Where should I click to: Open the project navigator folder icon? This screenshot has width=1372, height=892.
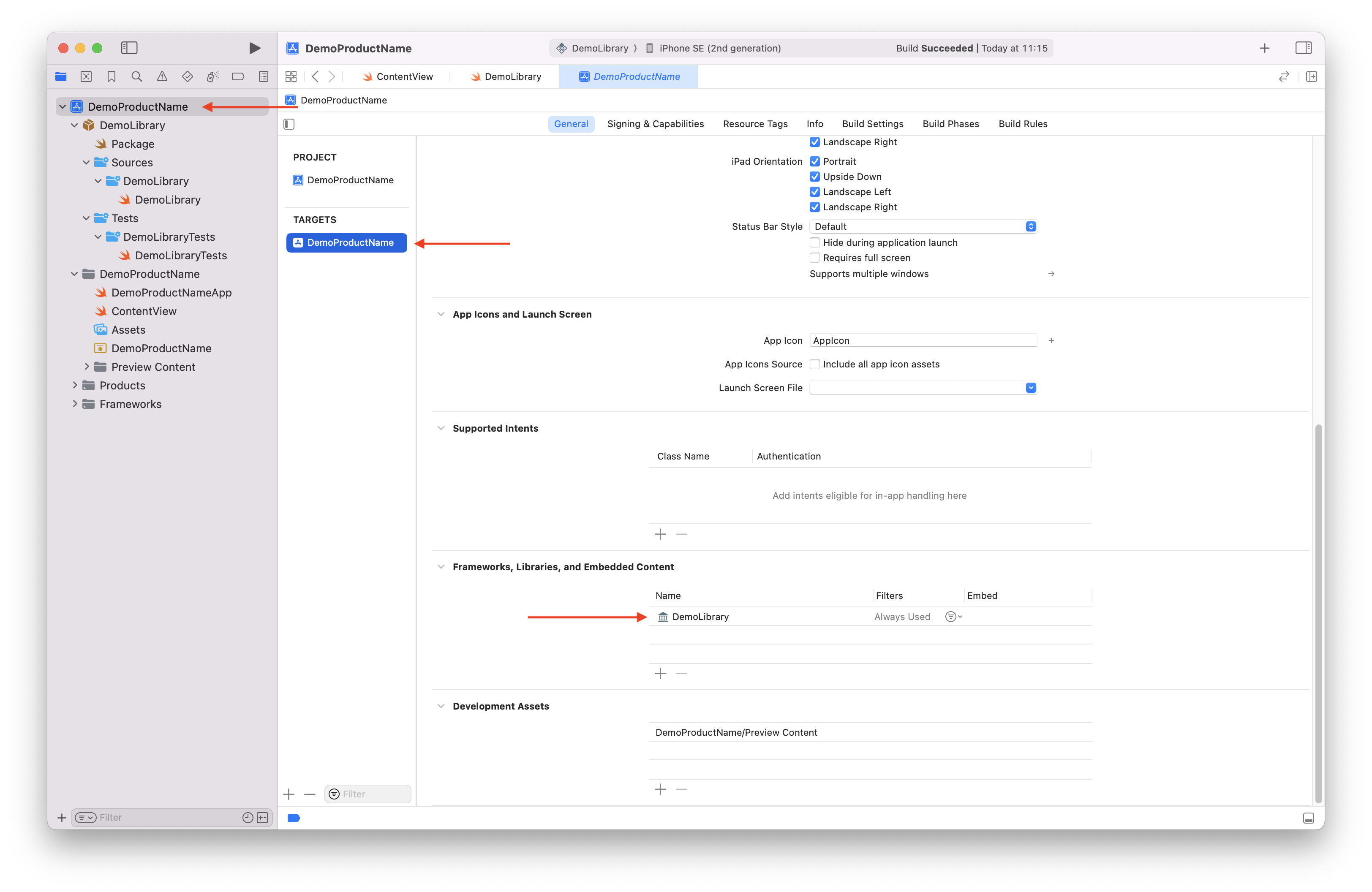pyautogui.click(x=61, y=76)
